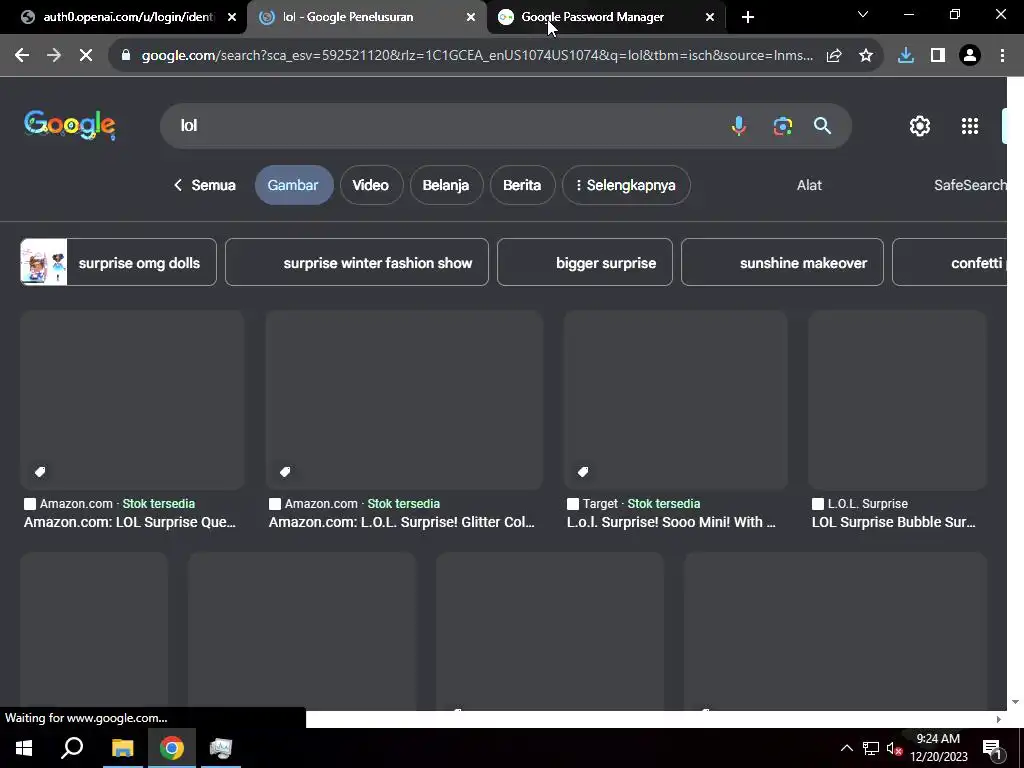The width and height of the screenshot is (1024, 768).
Task: Select the confetti suggestion chip
Action: tap(950, 263)
